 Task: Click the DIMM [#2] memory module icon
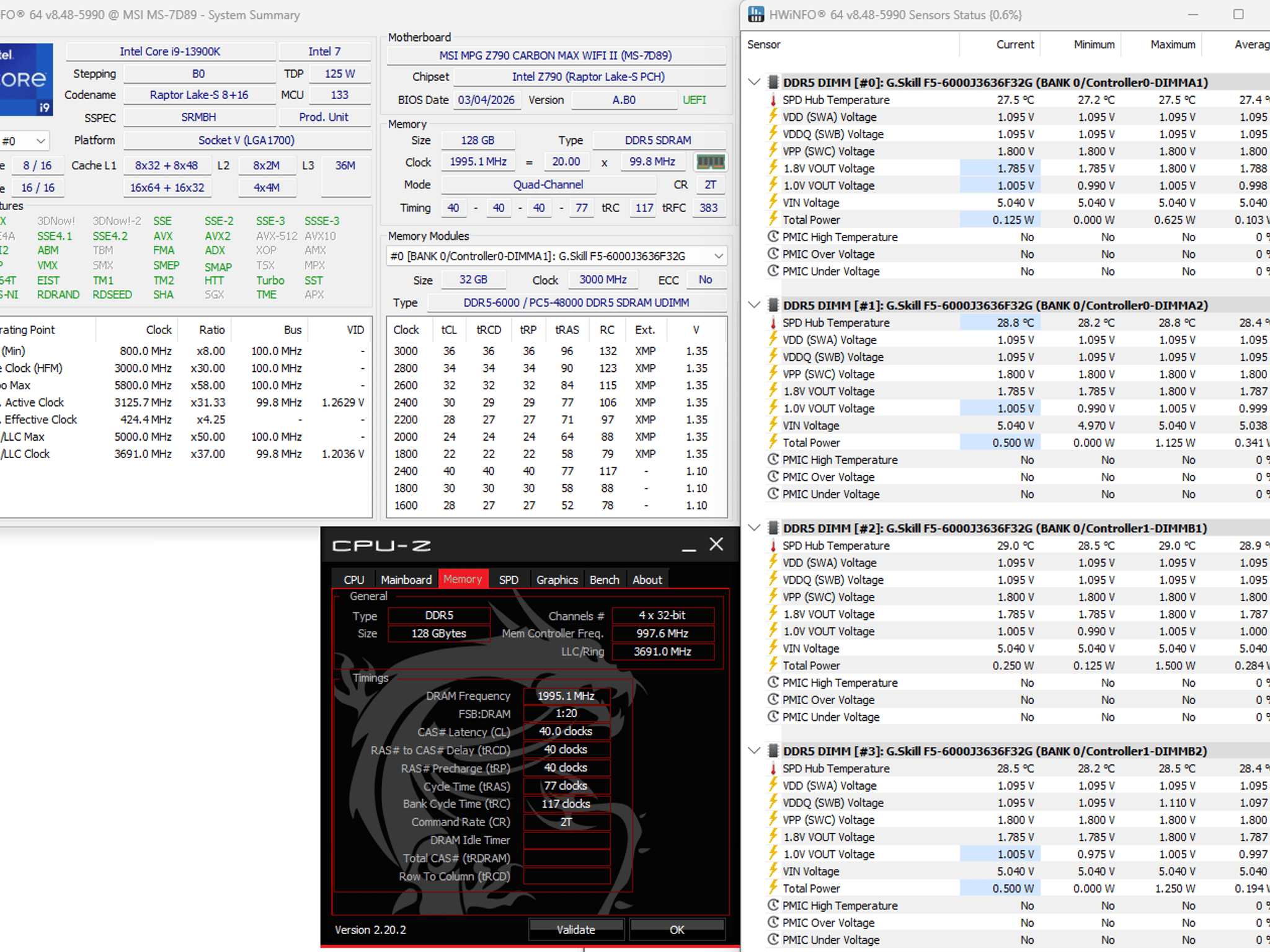coord(773,528)
